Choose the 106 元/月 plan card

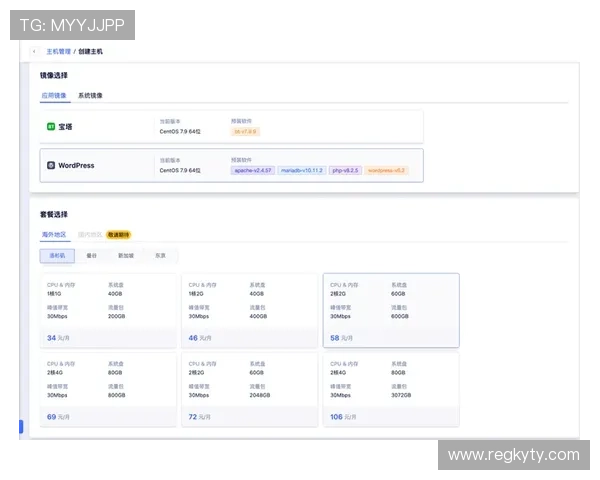(391, 389)
